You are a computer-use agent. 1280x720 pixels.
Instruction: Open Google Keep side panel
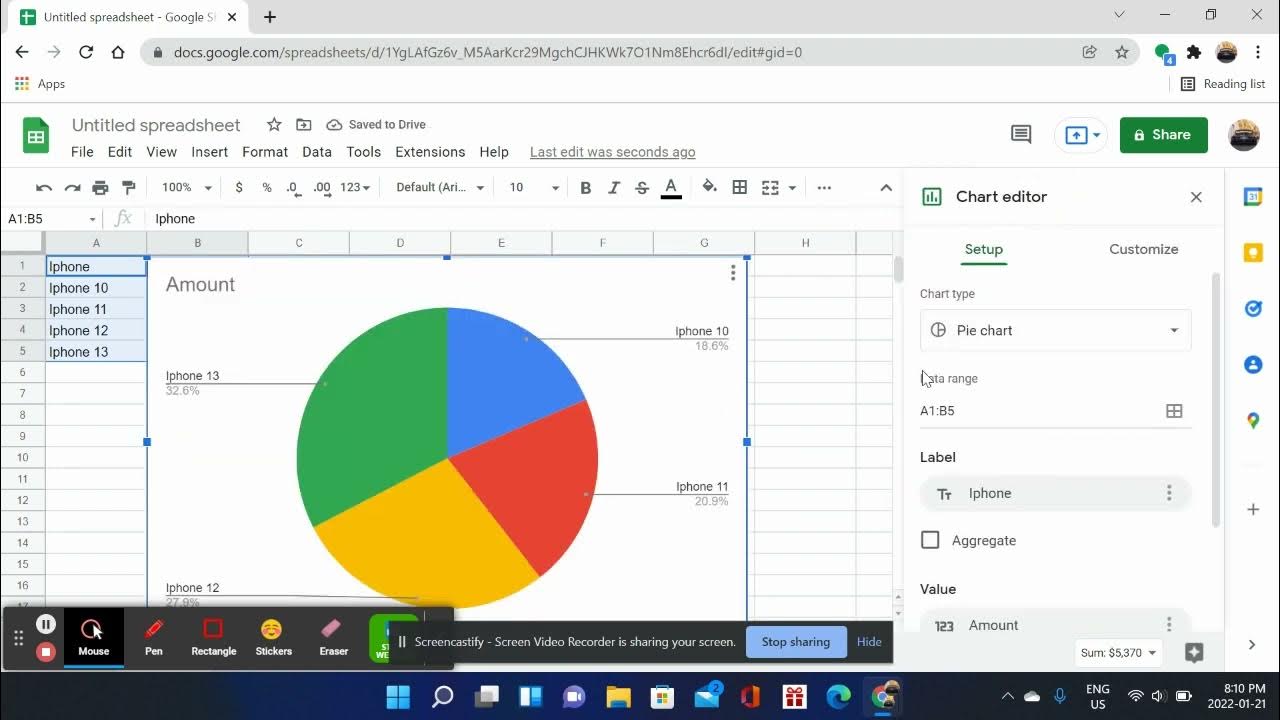(x=1253, y=253)
